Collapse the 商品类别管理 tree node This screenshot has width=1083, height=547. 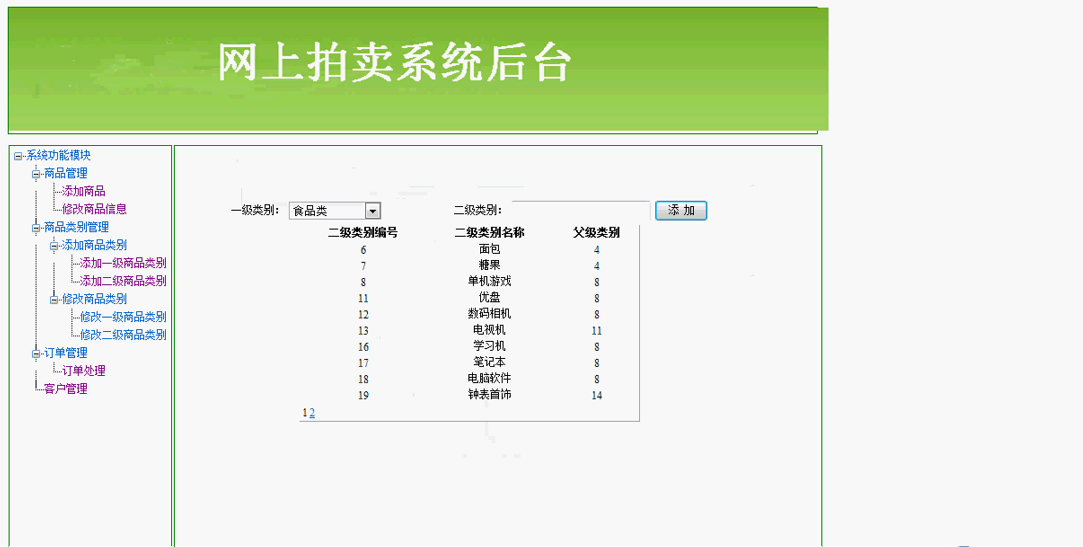[36, 228]
